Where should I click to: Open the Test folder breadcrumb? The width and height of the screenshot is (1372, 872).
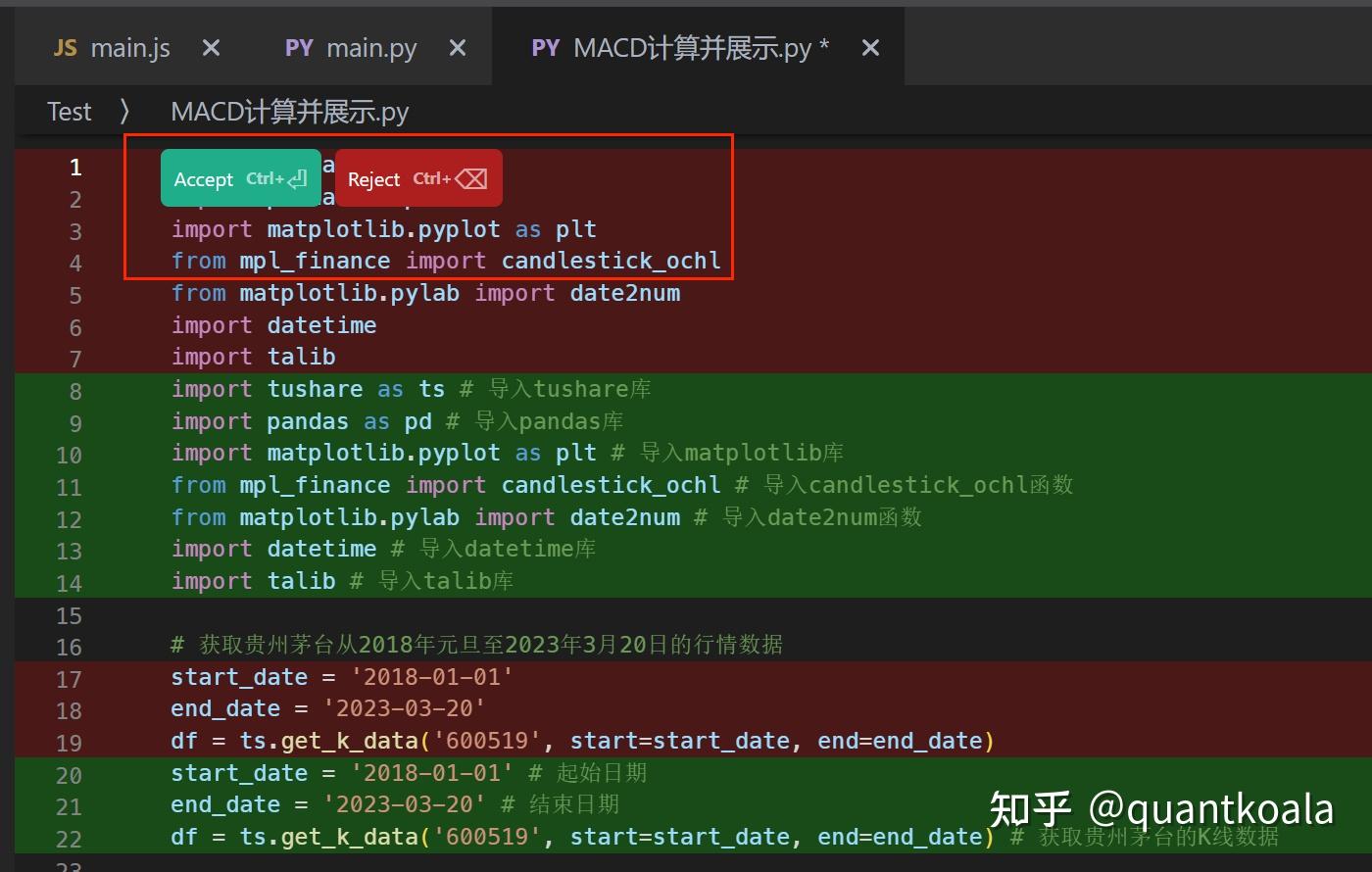70,112
